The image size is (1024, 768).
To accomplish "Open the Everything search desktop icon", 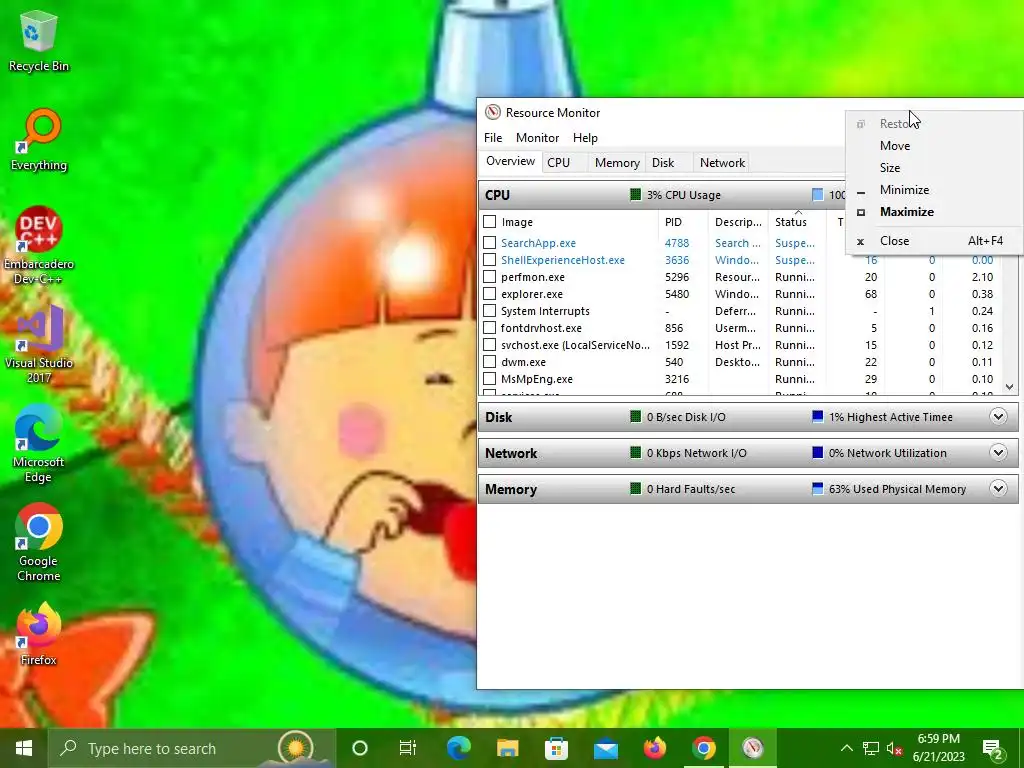I will 39,140.
